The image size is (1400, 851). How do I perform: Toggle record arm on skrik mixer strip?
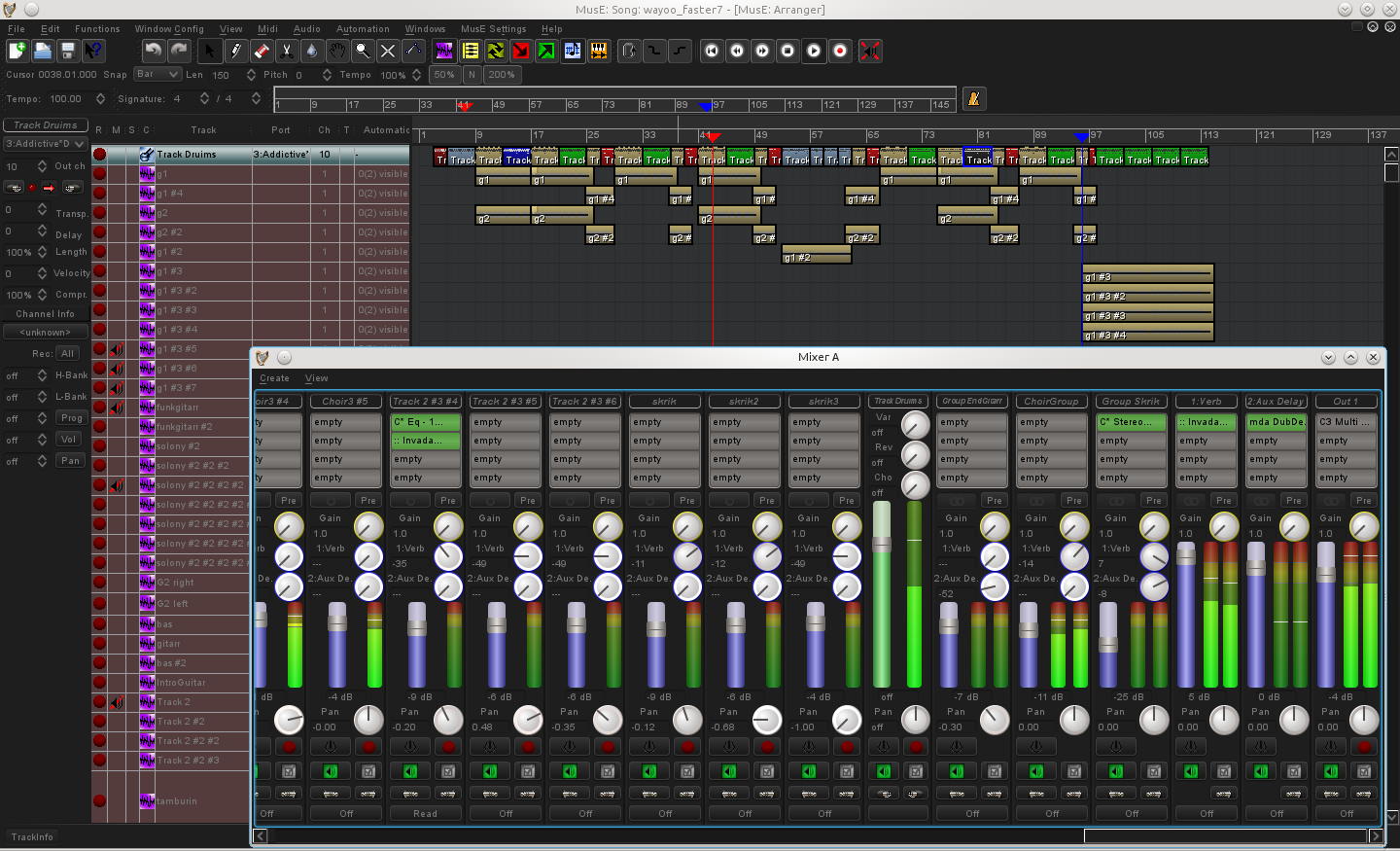pyautogui.click(x=687, y=747)
